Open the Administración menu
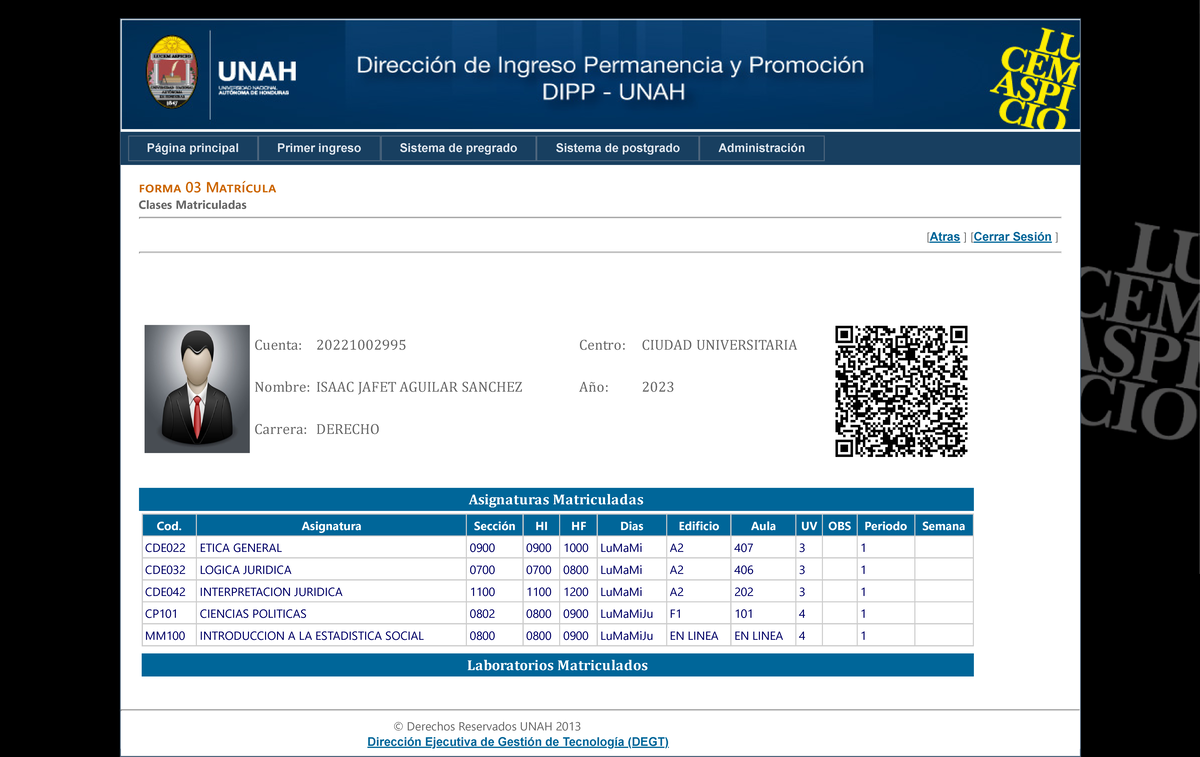 761,148
